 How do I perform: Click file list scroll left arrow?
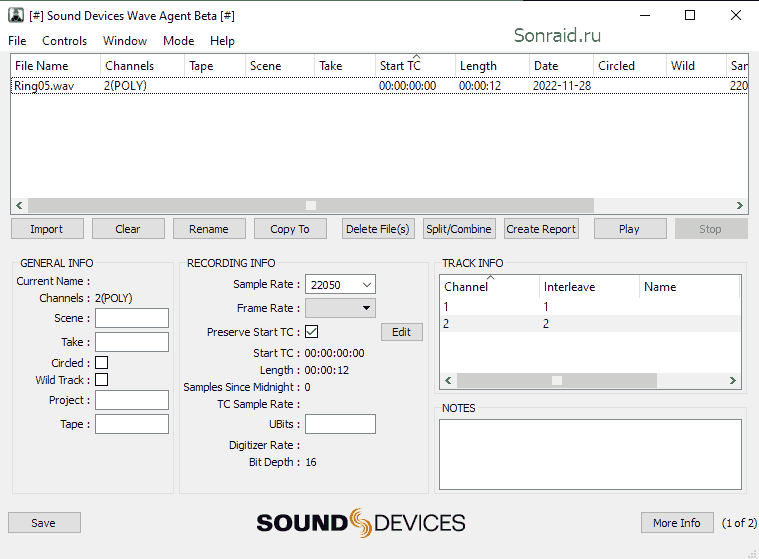pos(19,205)
